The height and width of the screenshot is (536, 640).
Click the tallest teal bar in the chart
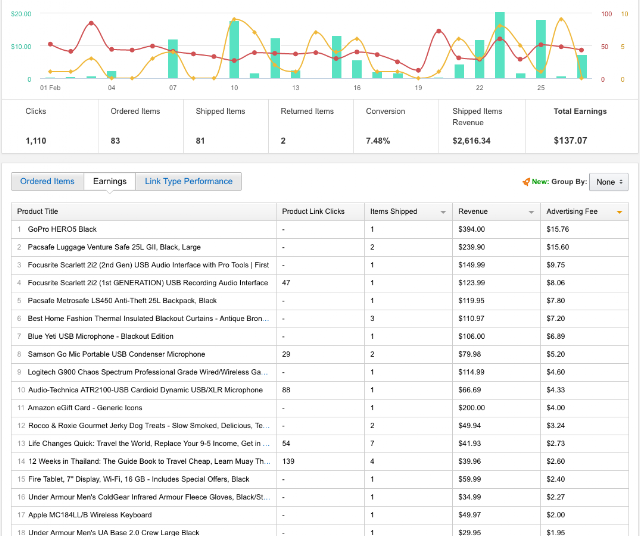point(499,45)
